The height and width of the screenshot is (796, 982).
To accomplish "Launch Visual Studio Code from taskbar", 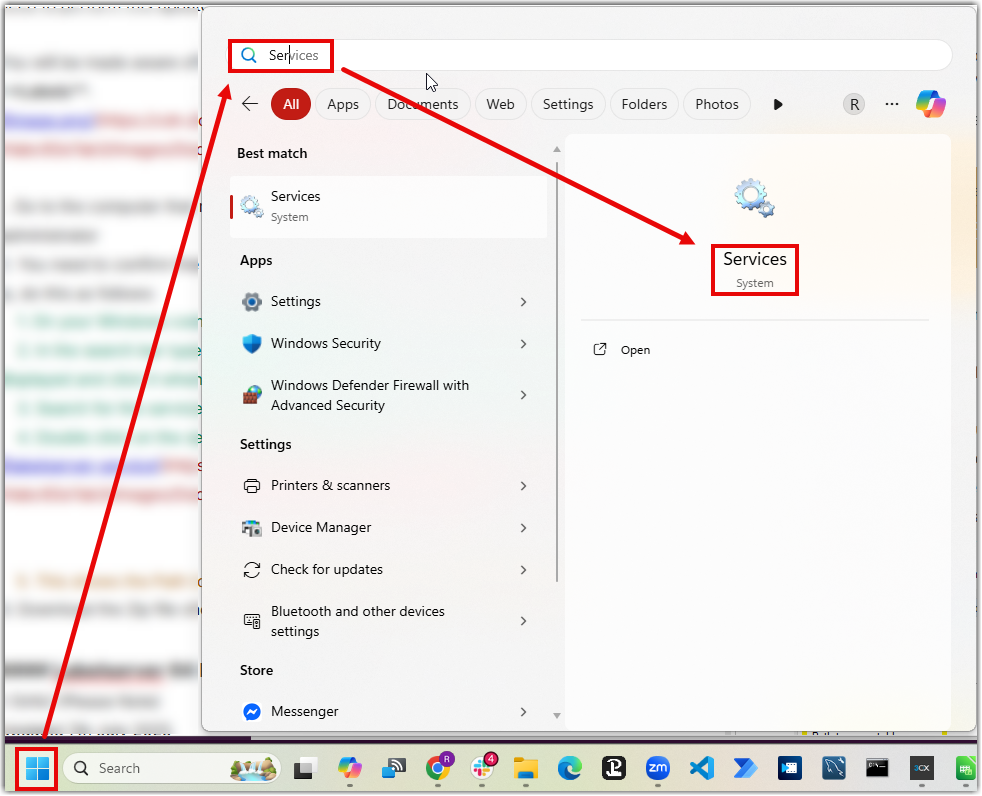I will click(702, 768).
